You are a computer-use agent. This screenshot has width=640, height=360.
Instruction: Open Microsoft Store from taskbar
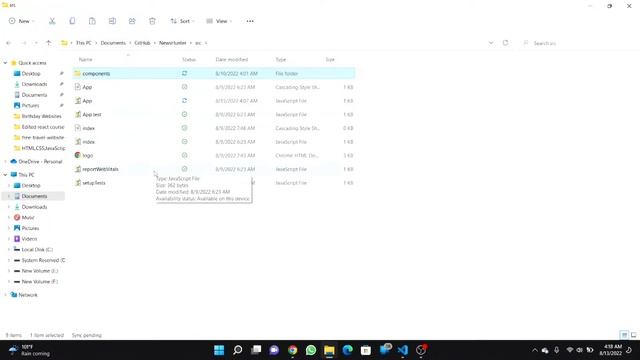pyautogui.click(x=366, y=350)
